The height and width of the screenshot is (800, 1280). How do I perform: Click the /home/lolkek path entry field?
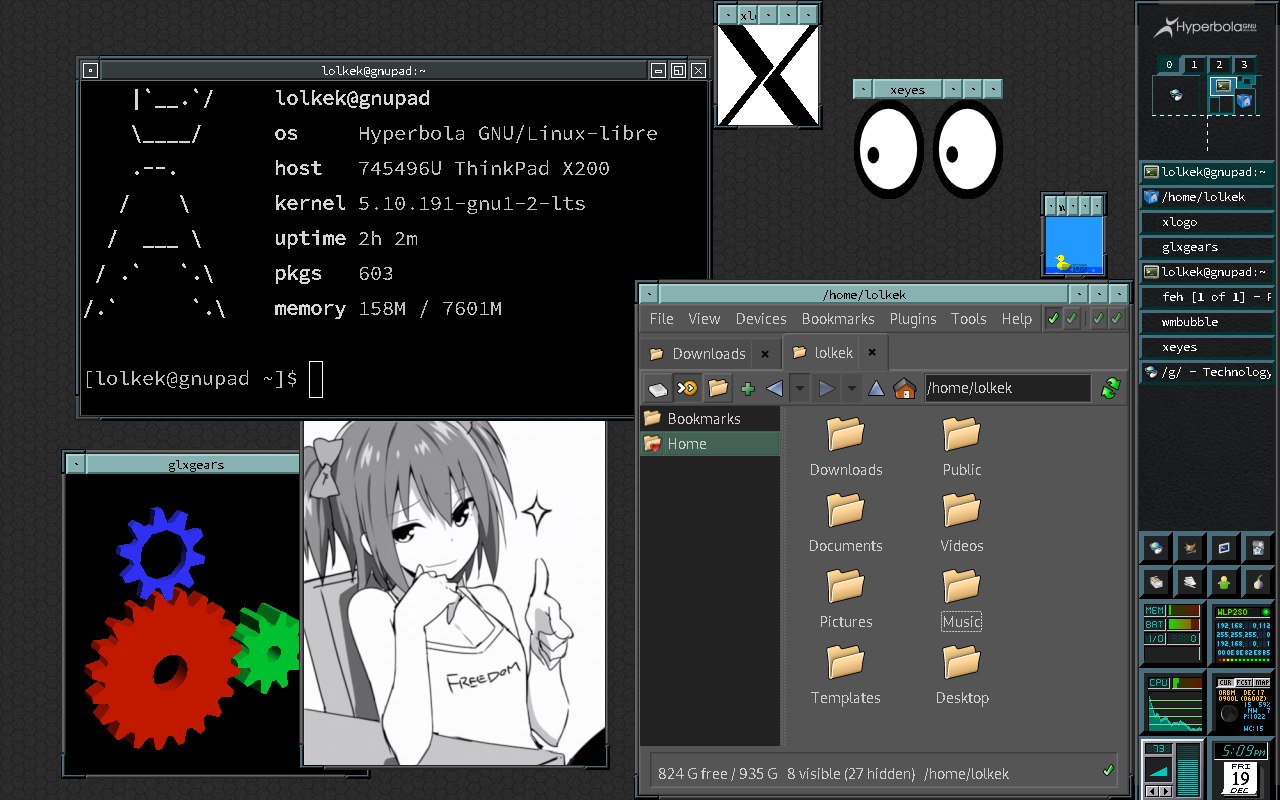pyautogui.click(x=1007, y=388)
